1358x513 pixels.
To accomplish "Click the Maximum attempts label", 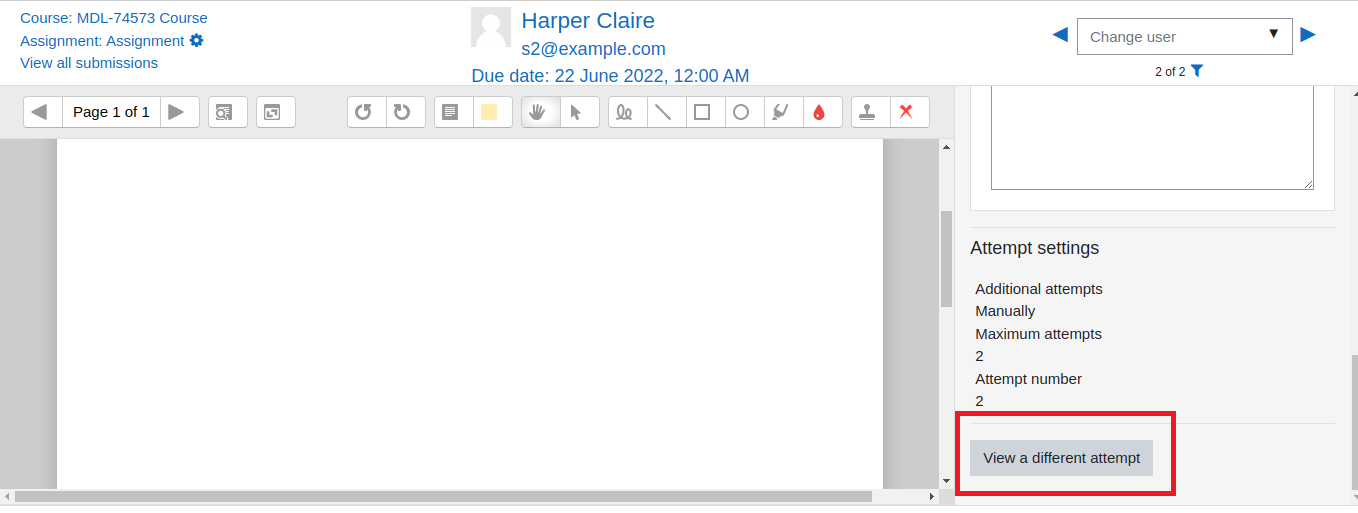I will click(1038, 333).
